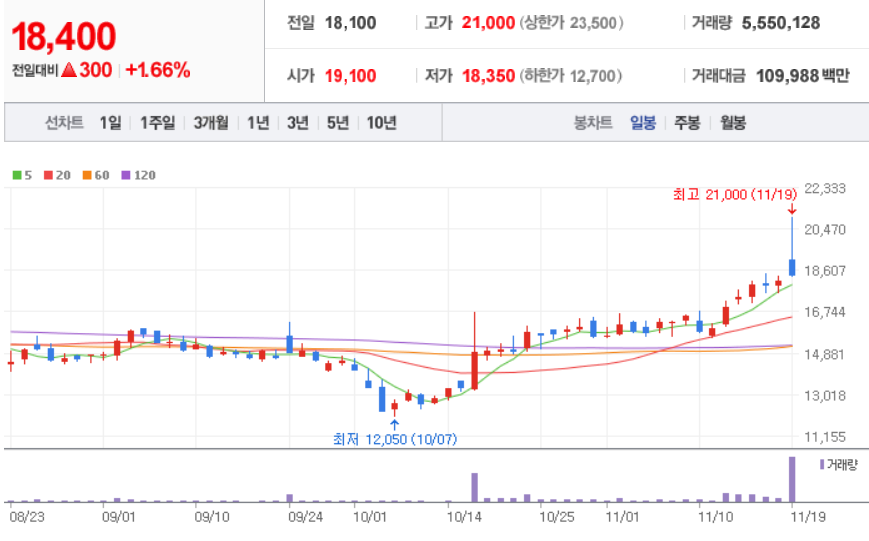
Task: Switch line chart to 3개월
Action: click(211, 123)
